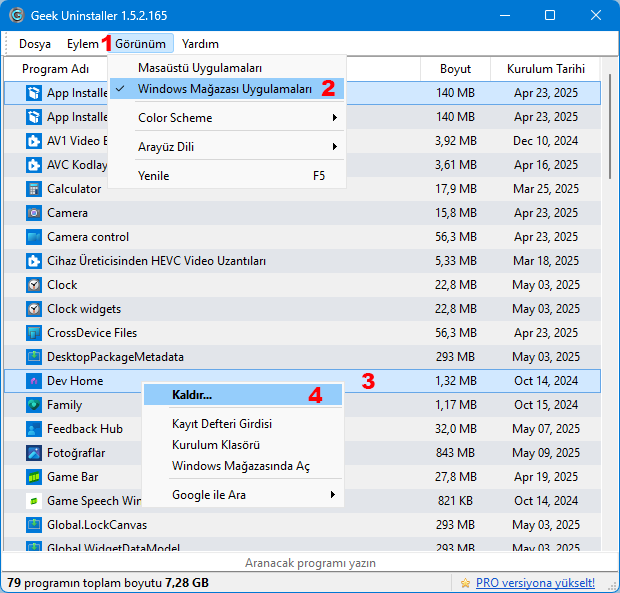Click the 843 MB size cell
The image size is (620, 593).
coord(455,453)
